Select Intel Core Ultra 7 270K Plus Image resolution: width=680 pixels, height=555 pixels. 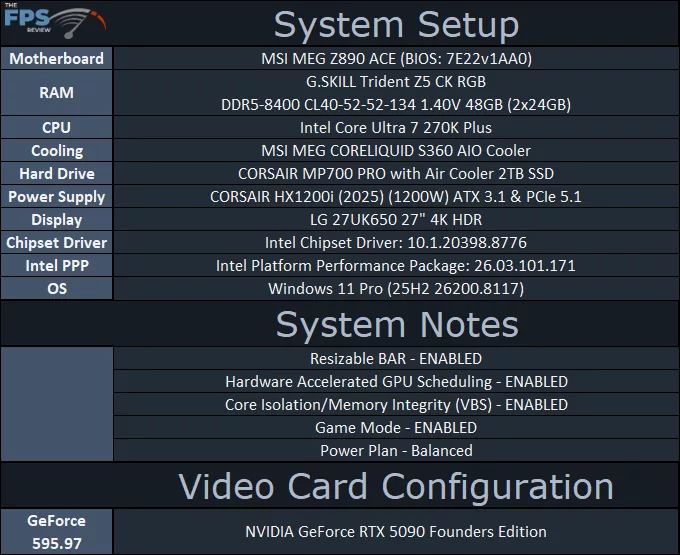(396, 127)
